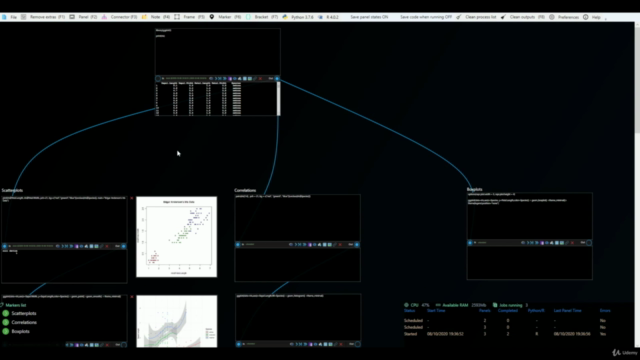The width and height of the screenshot is (640, 360).
Task: Click the Python 3.7.6 toolbar entry
Action: tap(298, 17)
